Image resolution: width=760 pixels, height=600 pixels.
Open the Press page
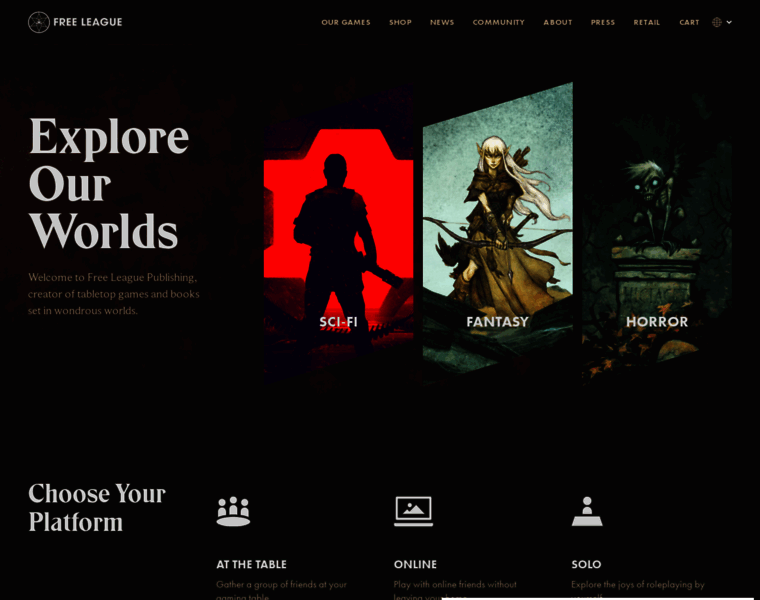pyautogui.click(x=602, y=22)
